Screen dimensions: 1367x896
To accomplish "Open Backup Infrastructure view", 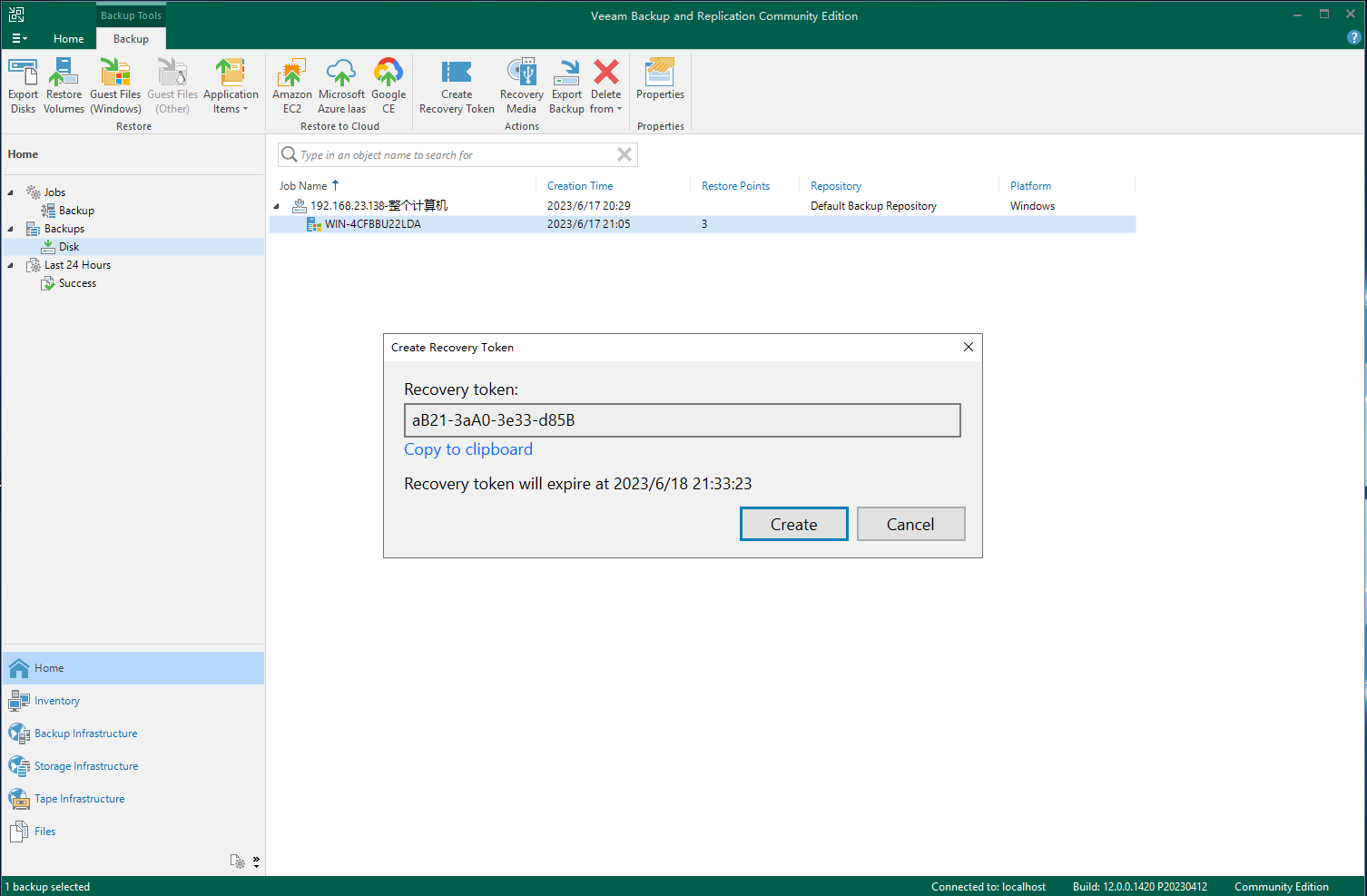I will [133, 734].
